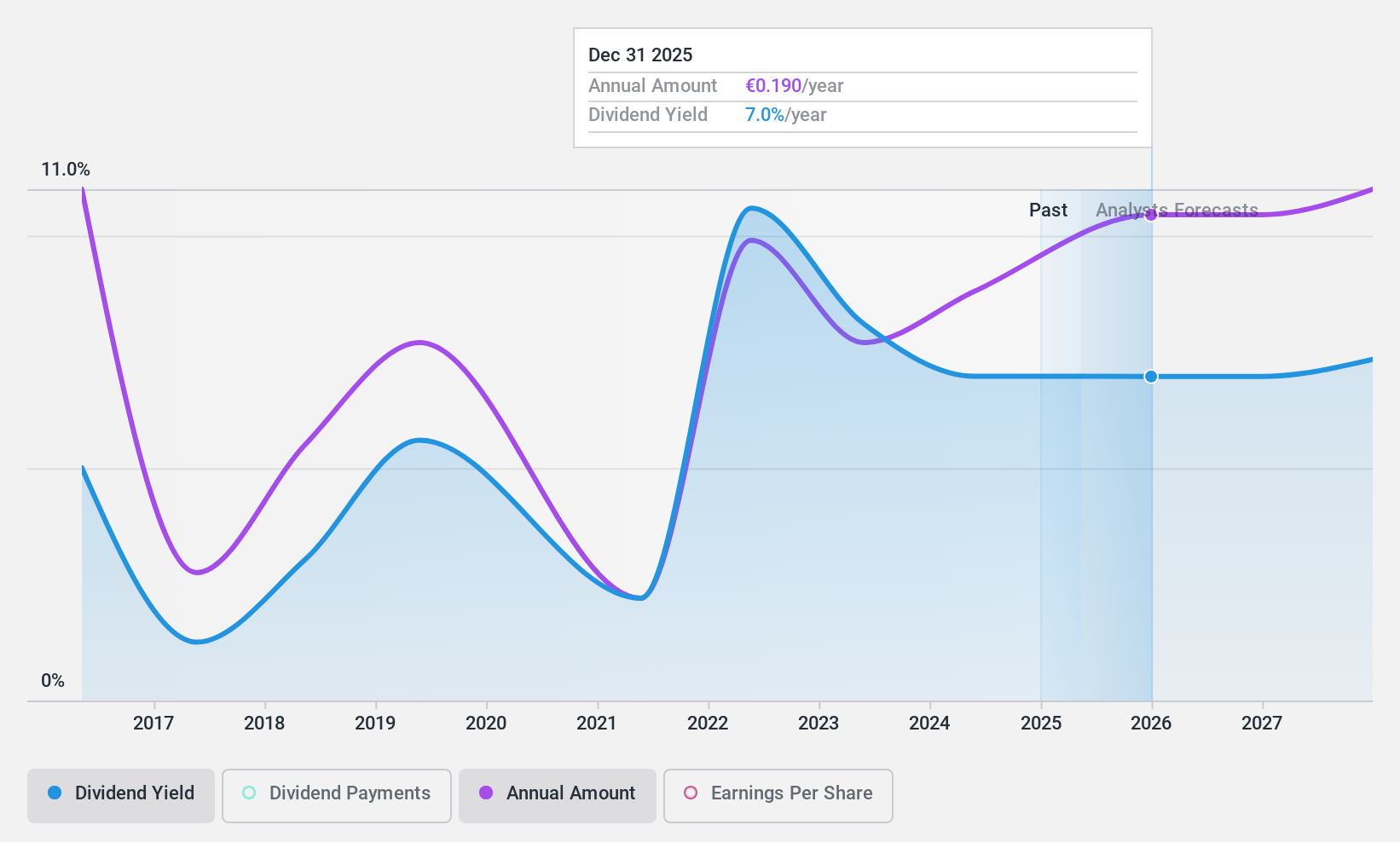The width and height of the screenshot is (1400, 842).
Task: Click the blue Dividend Yield data point marker
Action: (x=1151, y=377)
